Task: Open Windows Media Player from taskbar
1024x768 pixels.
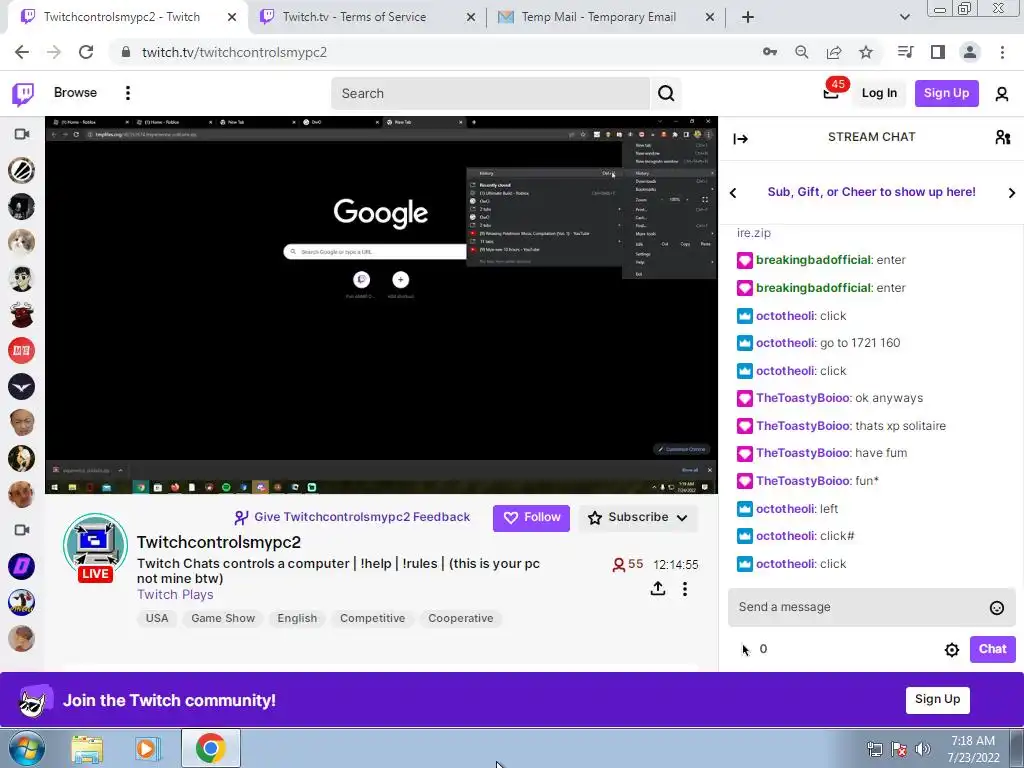Action: [148, 749]
